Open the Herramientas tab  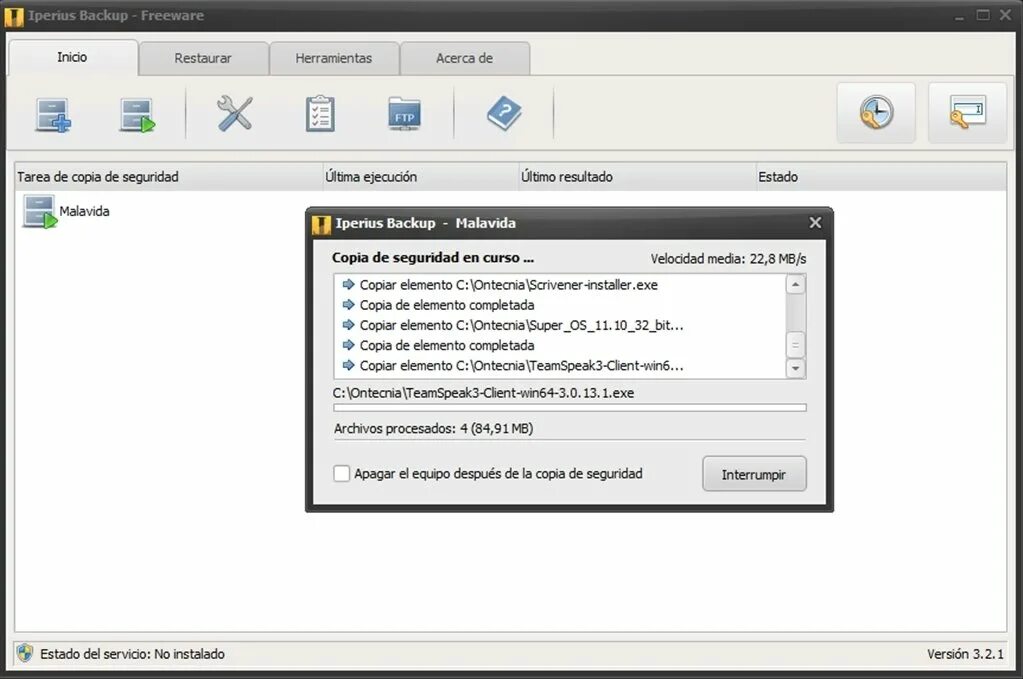334,58
